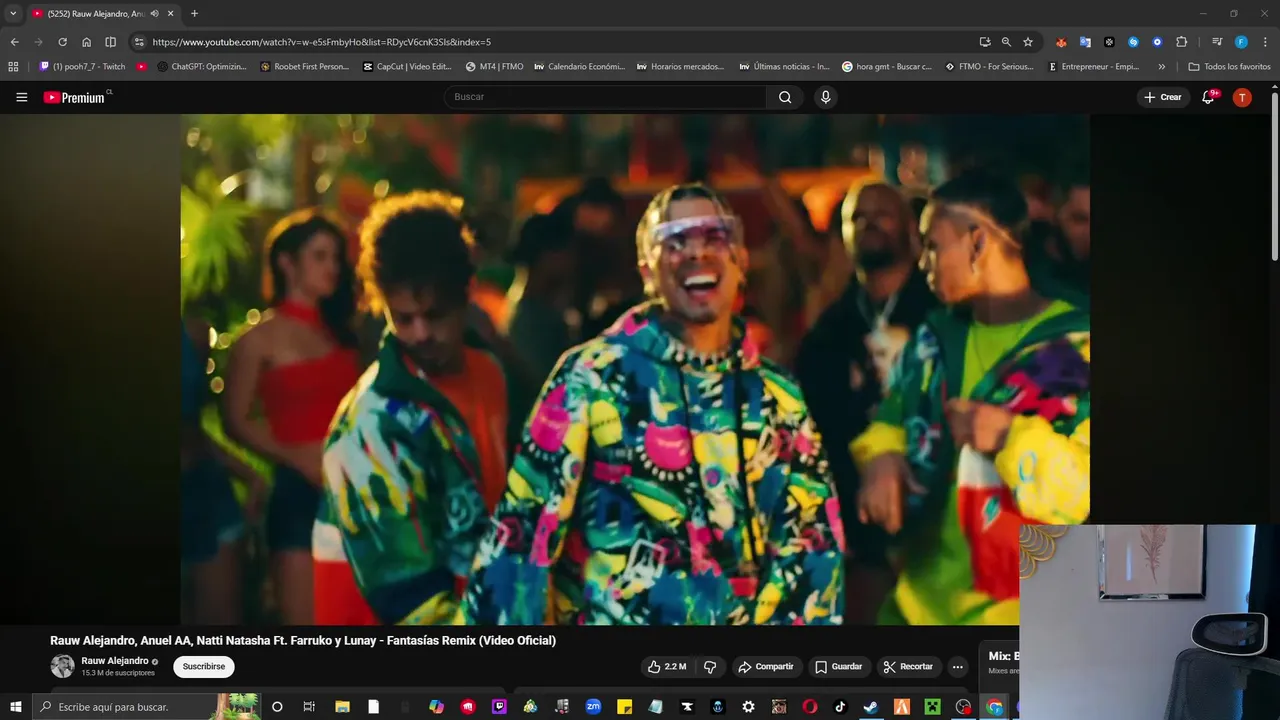Open the Google Translate extension
Image resolution: width=1280 pixels, height=720 pixels.
click(x=1085, y=42)
